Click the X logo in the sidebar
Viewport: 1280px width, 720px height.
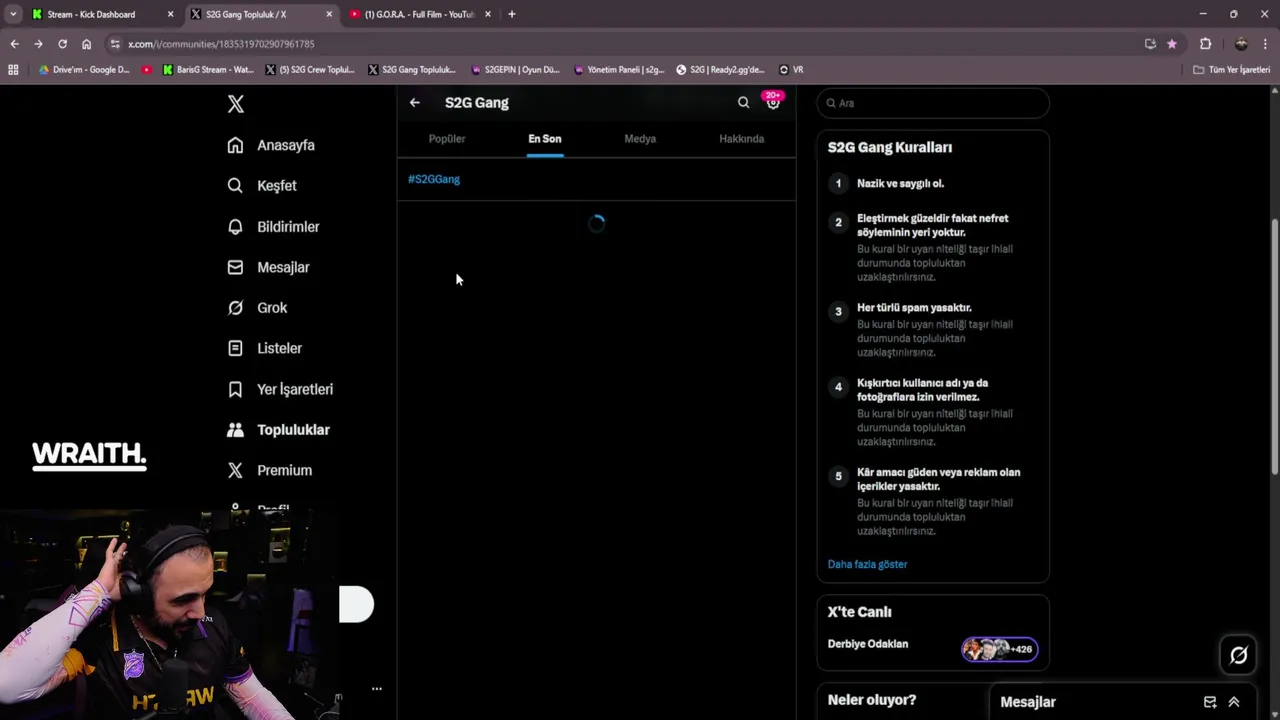[x=236, y=104]
